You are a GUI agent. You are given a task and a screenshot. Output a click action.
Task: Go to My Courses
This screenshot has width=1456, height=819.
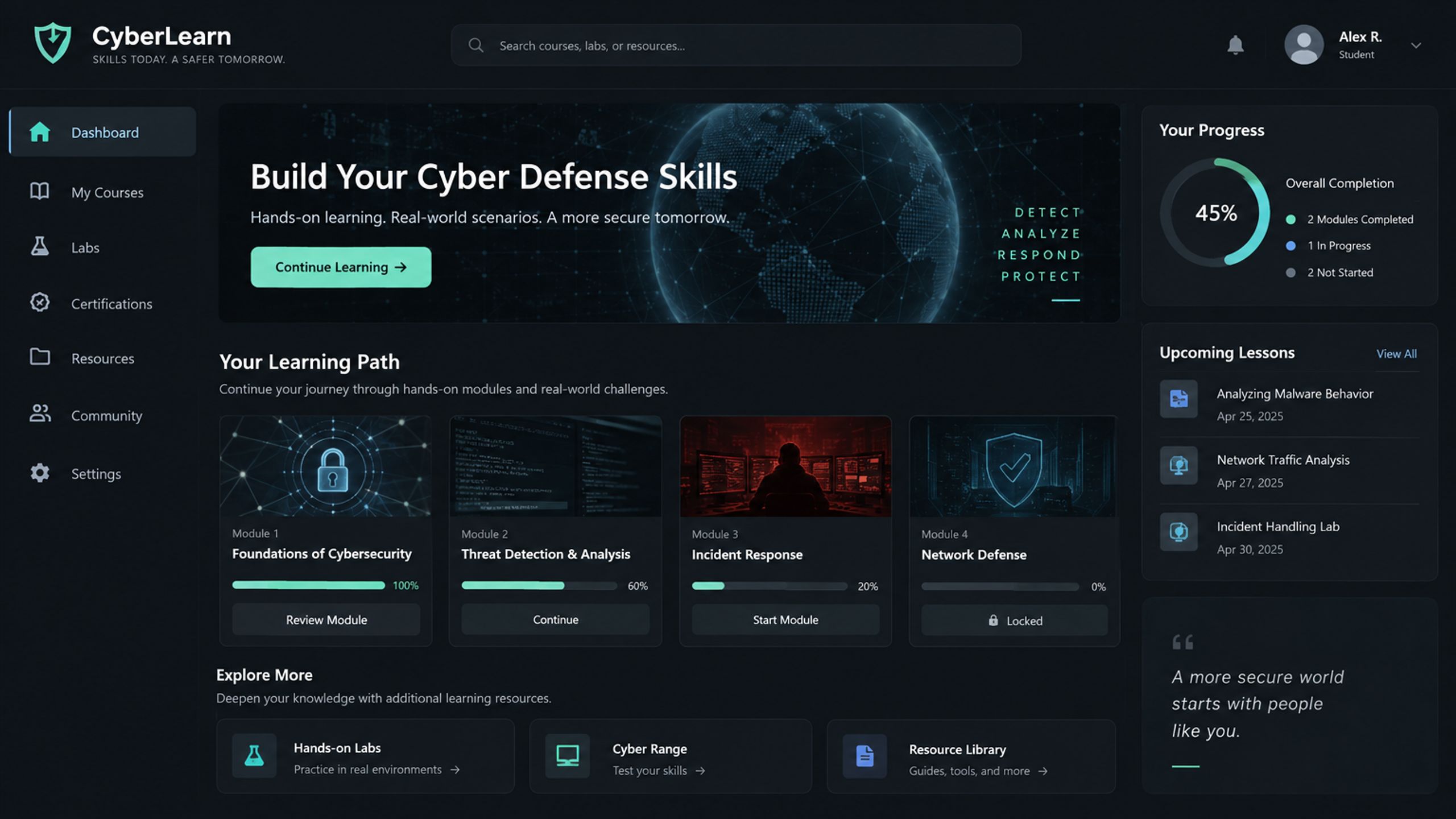coord(107,192)
